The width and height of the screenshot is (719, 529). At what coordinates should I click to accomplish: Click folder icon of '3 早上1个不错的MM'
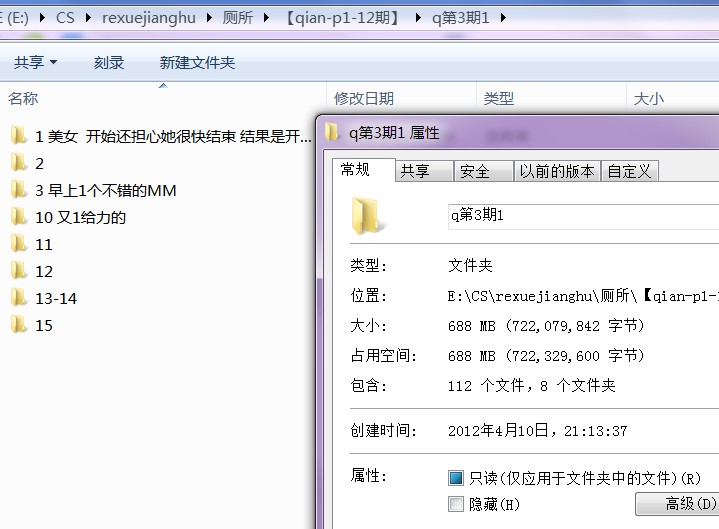[19, 190]
